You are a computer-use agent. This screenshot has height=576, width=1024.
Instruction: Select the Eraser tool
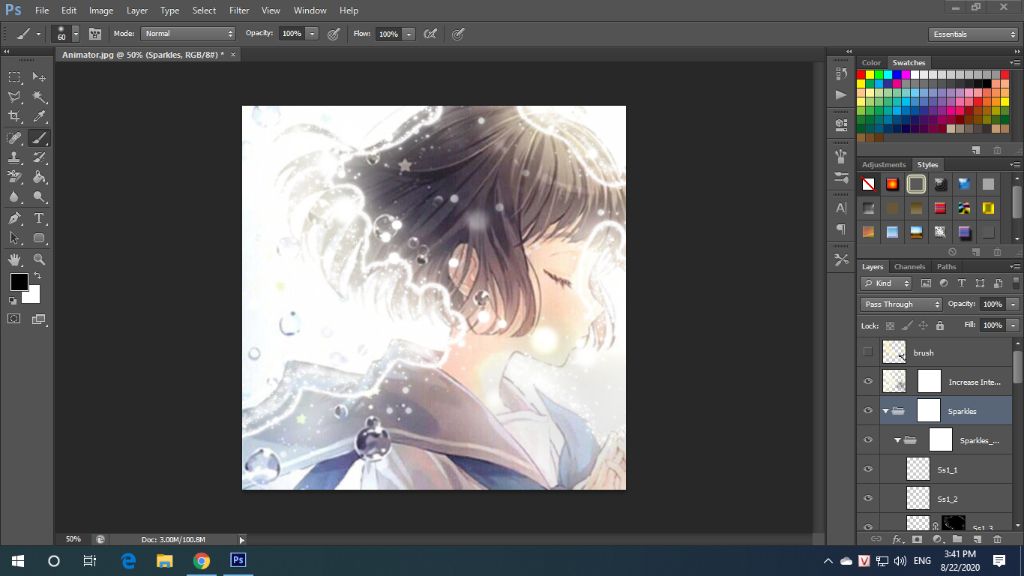(14, 177)
